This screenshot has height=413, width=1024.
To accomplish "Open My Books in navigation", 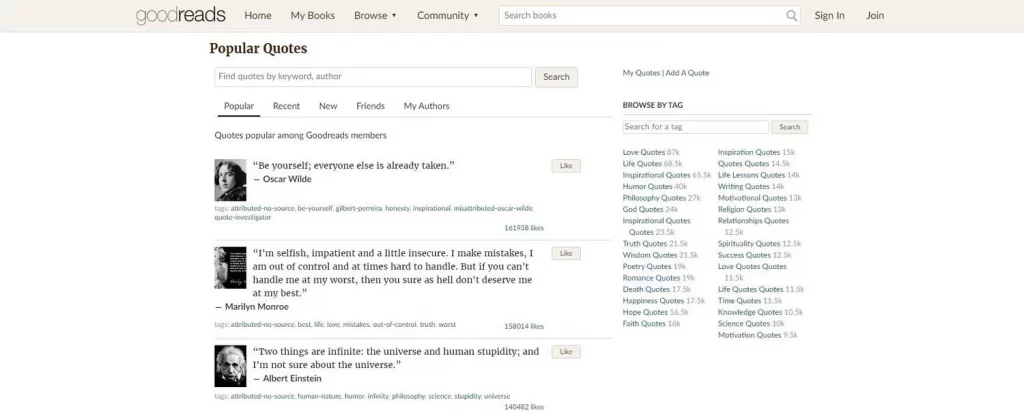I will [x=313, y=16].
